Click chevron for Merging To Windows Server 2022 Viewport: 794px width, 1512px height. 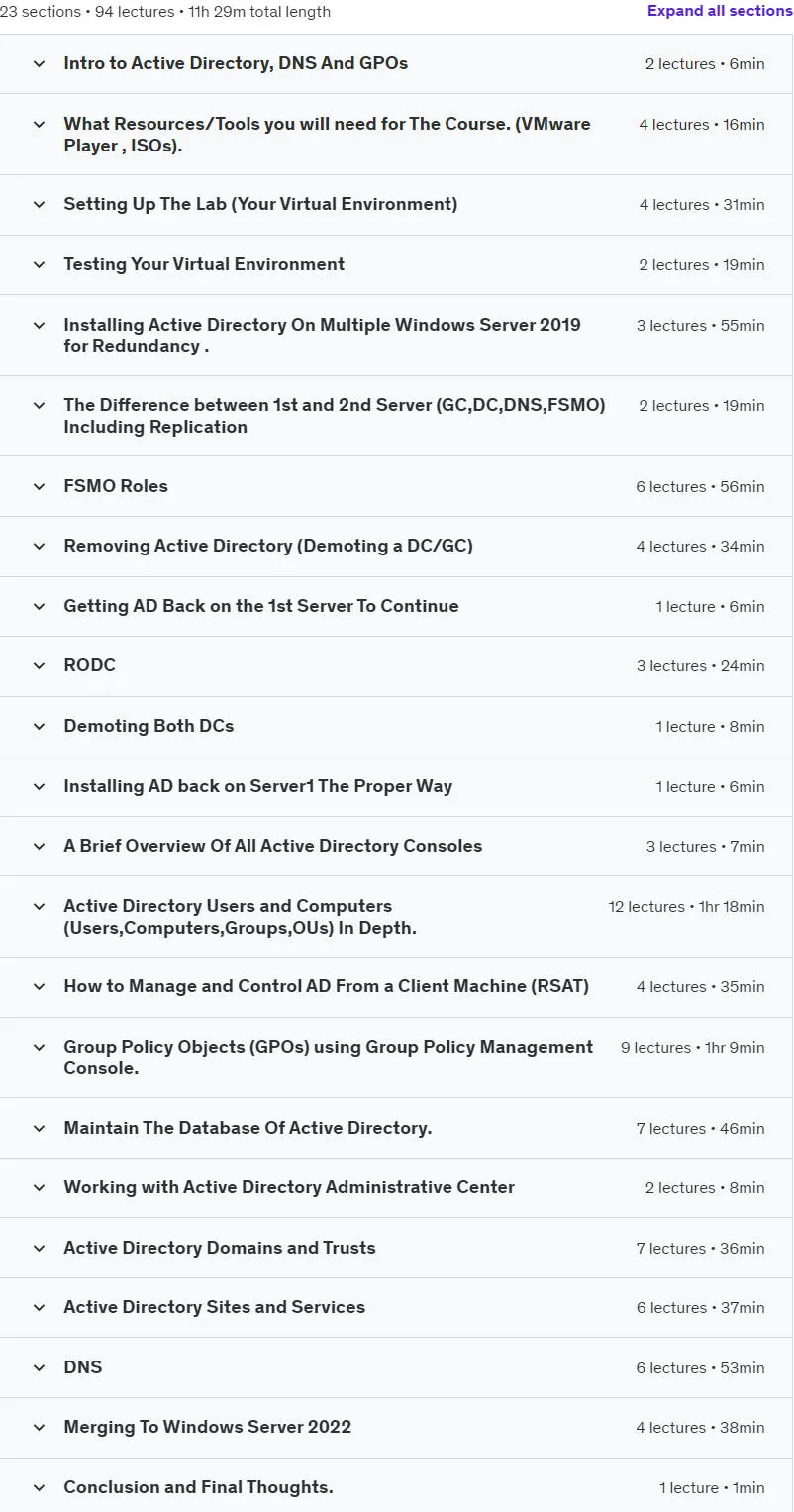(40, 1427)
